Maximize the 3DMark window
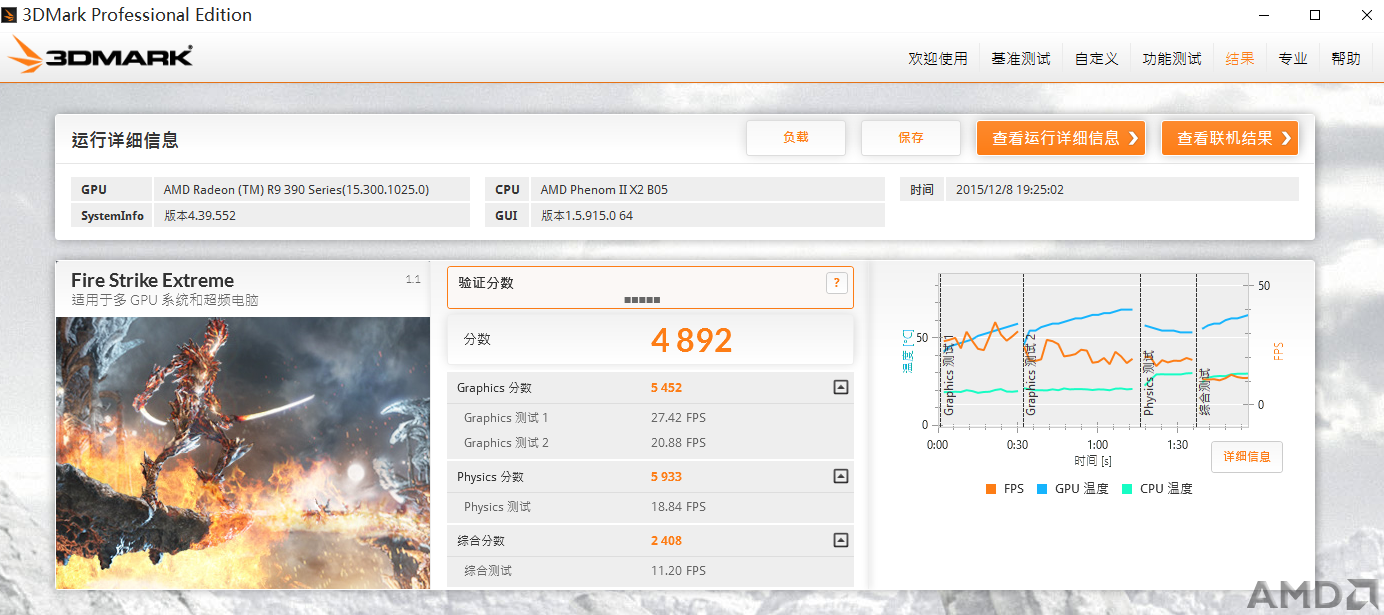1384x615 pixels. [1315, 15]
